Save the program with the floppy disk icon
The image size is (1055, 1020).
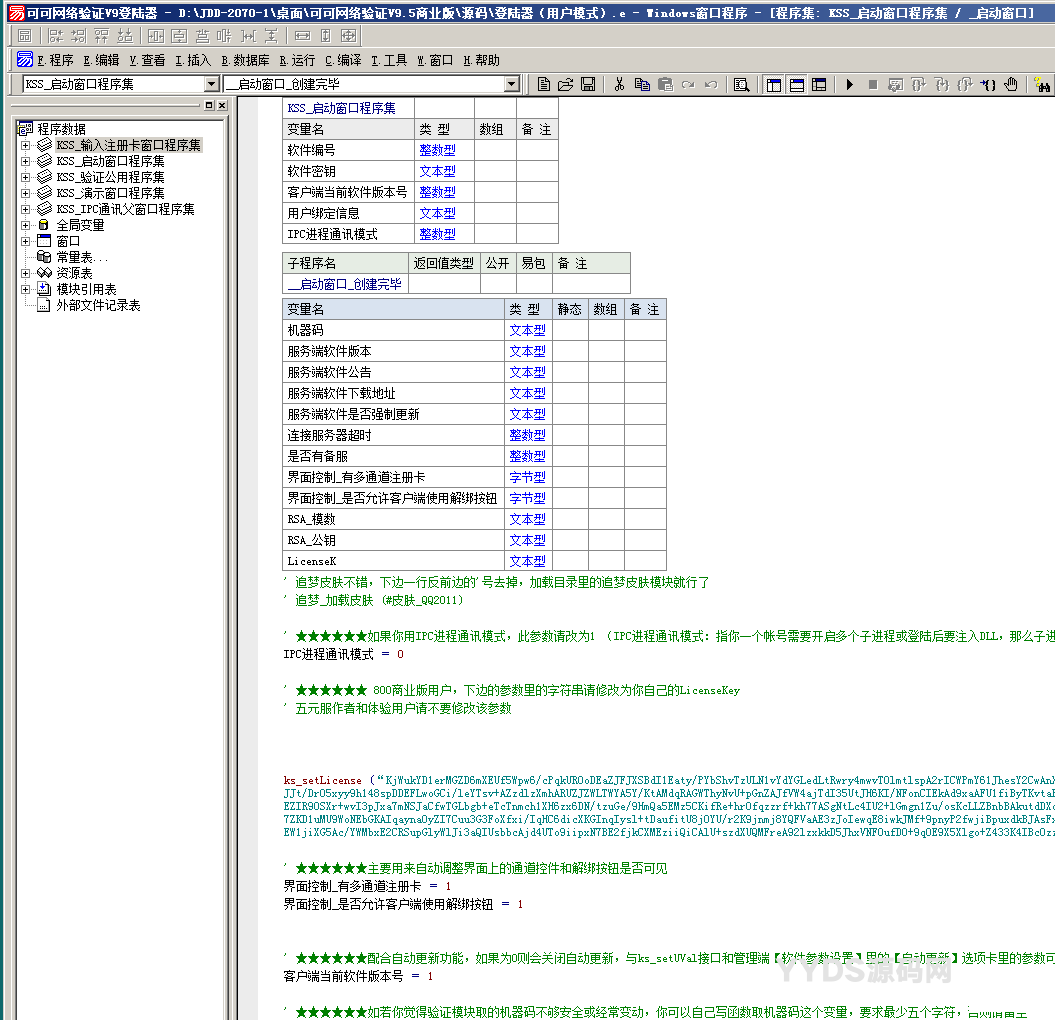588,84
